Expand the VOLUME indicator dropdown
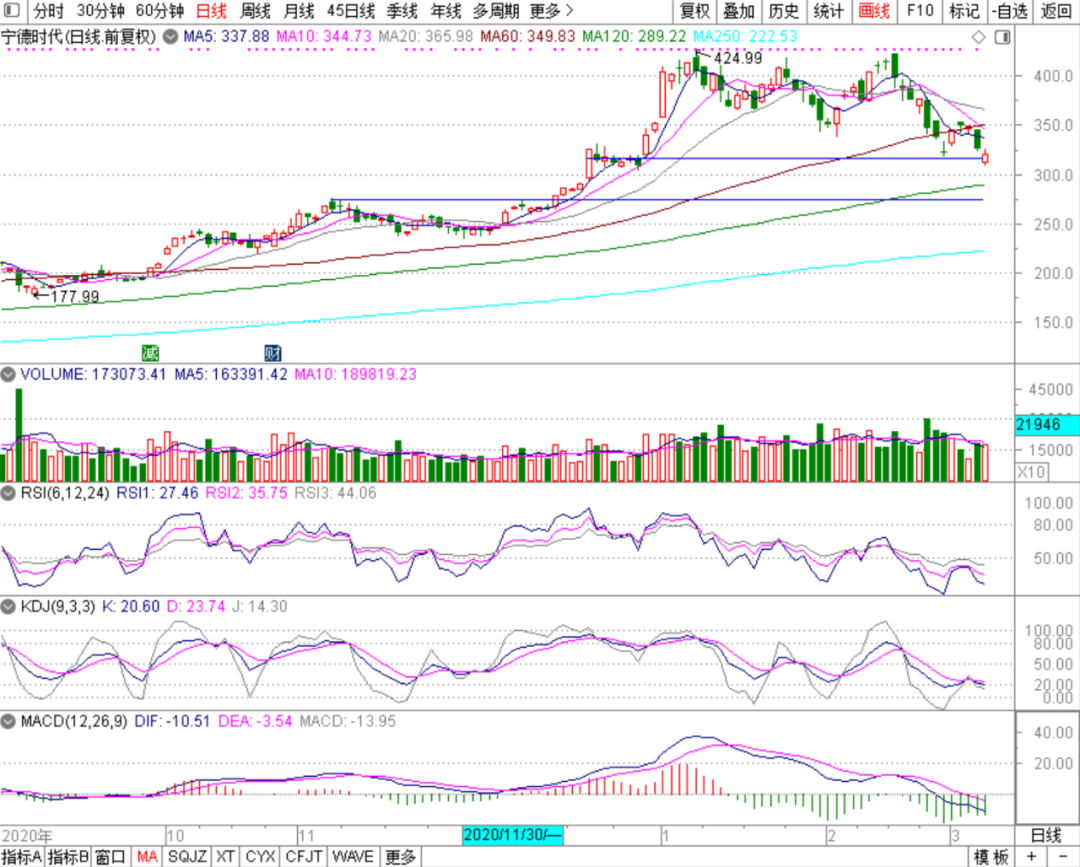 click(8, 375)
